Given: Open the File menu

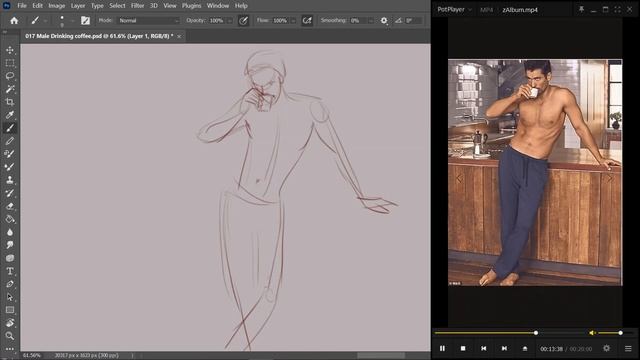Looking at the screenshot, I should tap(22, 6).
